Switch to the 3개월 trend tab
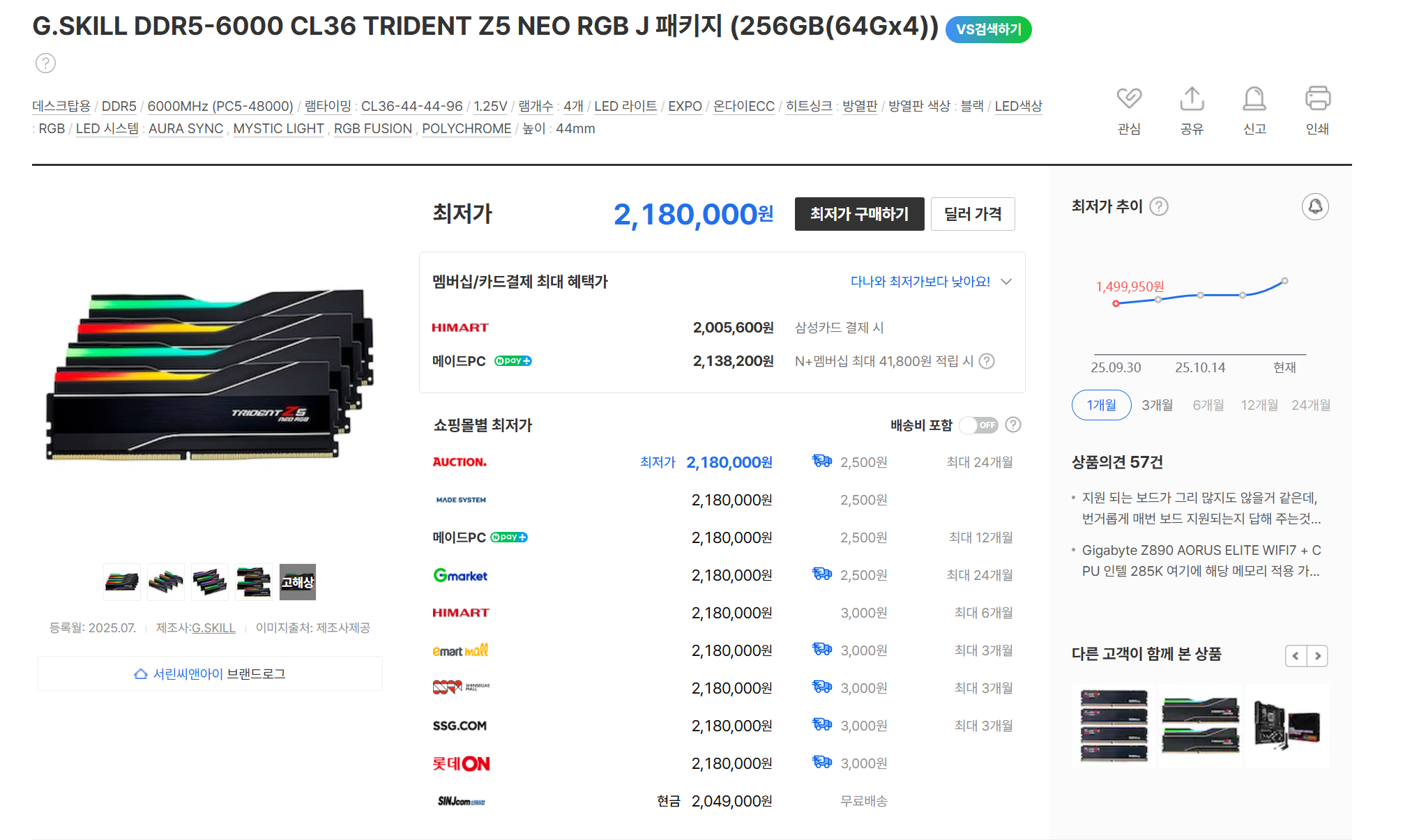The height and width of the screenshot is (840, 1419). 1157,405
